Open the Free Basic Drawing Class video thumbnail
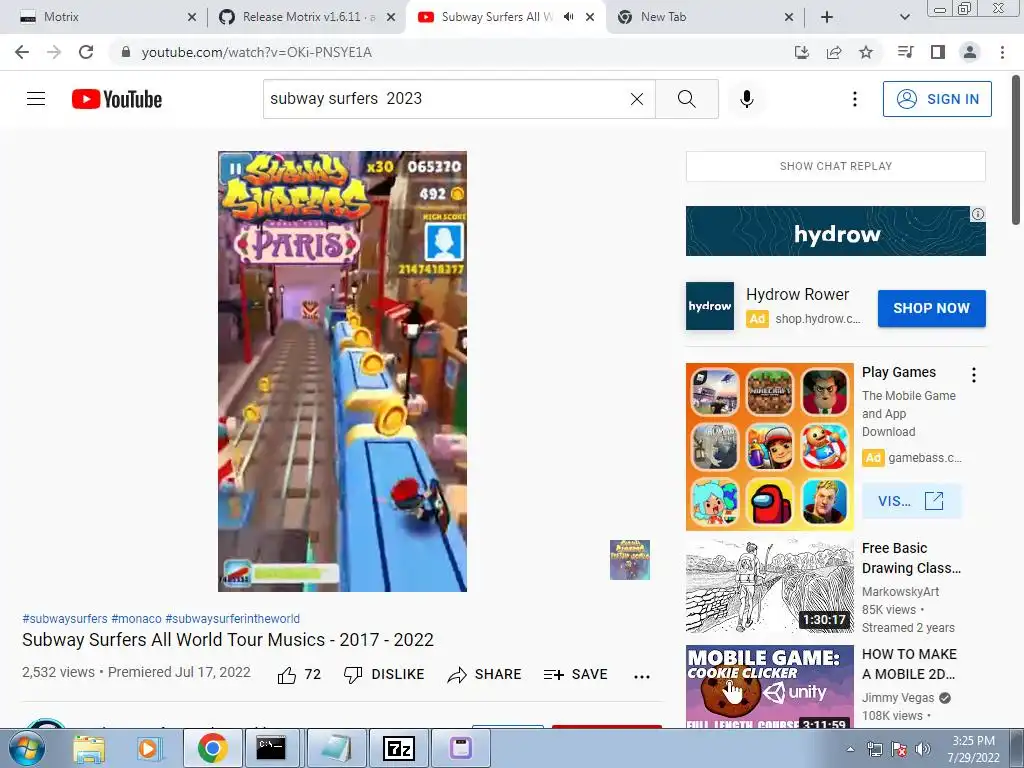The width and height of the screenshot is (1024, 768). [769, 586]
